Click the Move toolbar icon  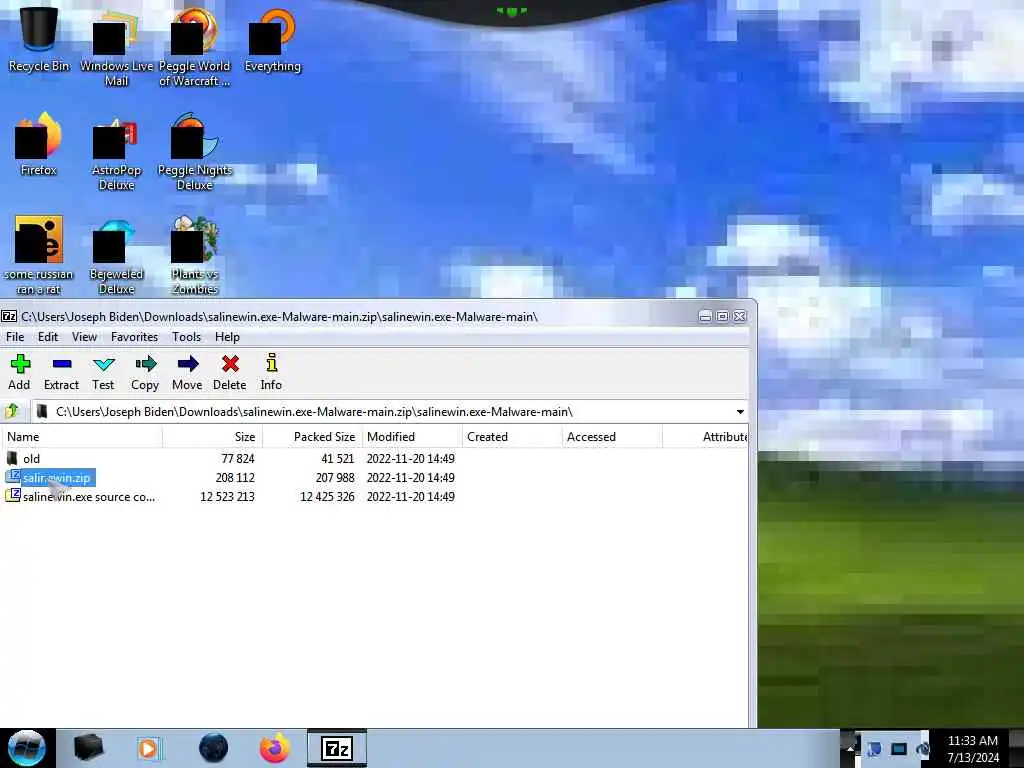[x=187, y=372]
